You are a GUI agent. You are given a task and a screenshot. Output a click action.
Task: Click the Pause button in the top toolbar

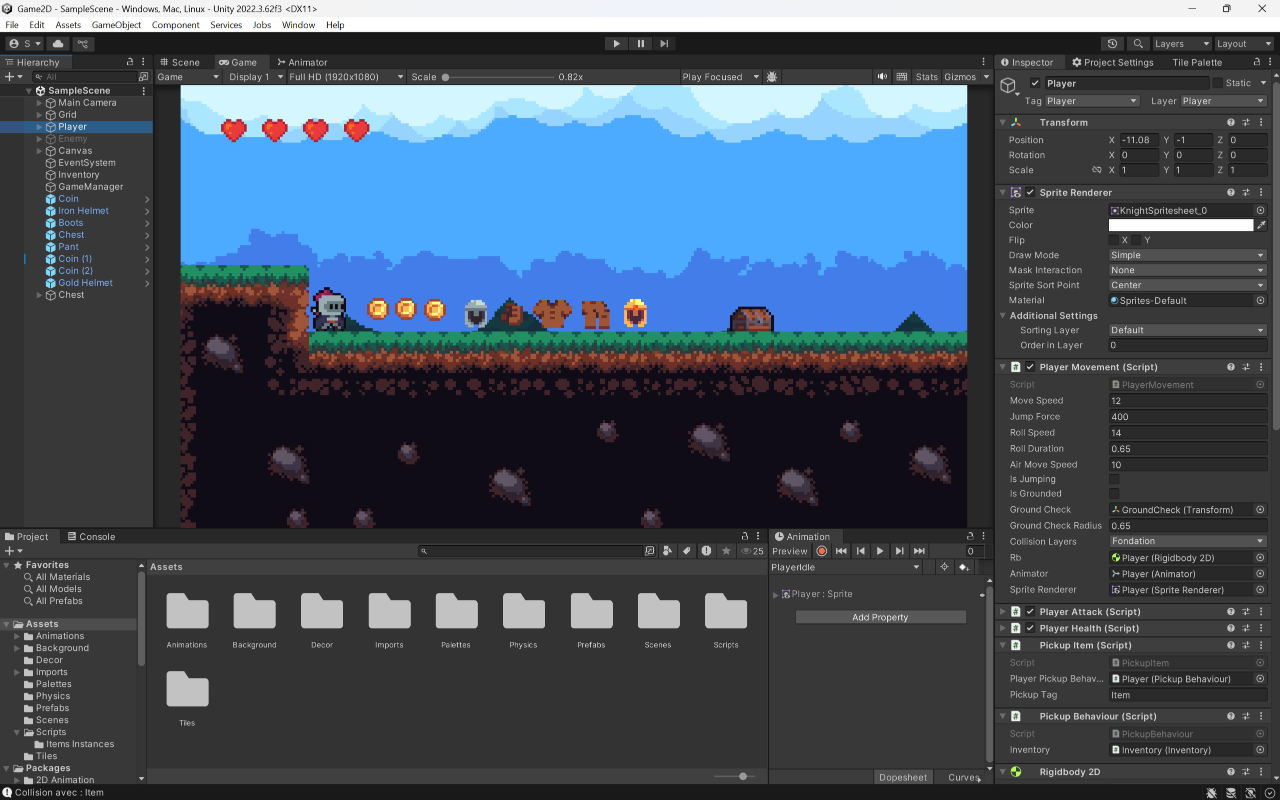pos(641,44)
